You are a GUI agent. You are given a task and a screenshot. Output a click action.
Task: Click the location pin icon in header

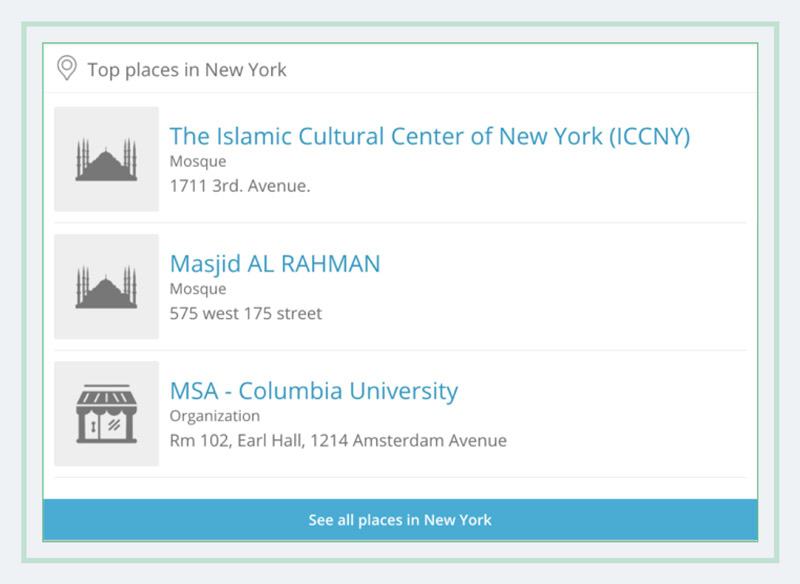[x=67, y=68]
